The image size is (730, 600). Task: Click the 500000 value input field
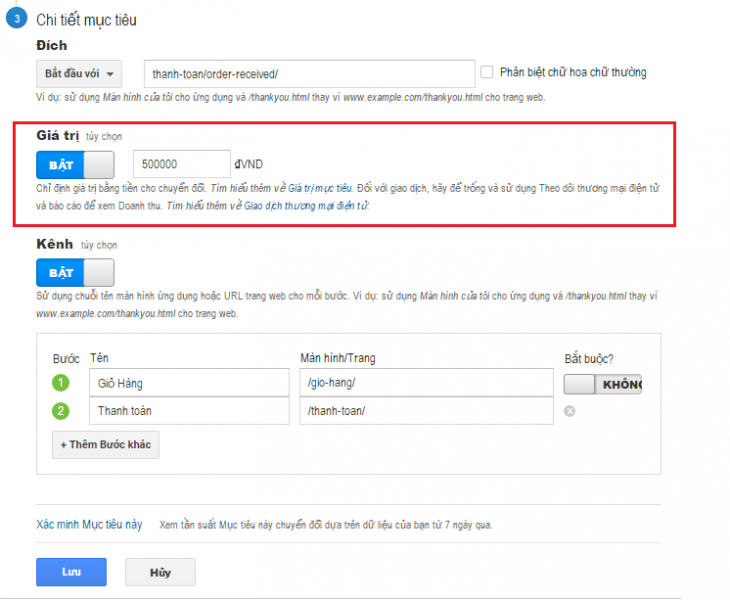point(181,164)
